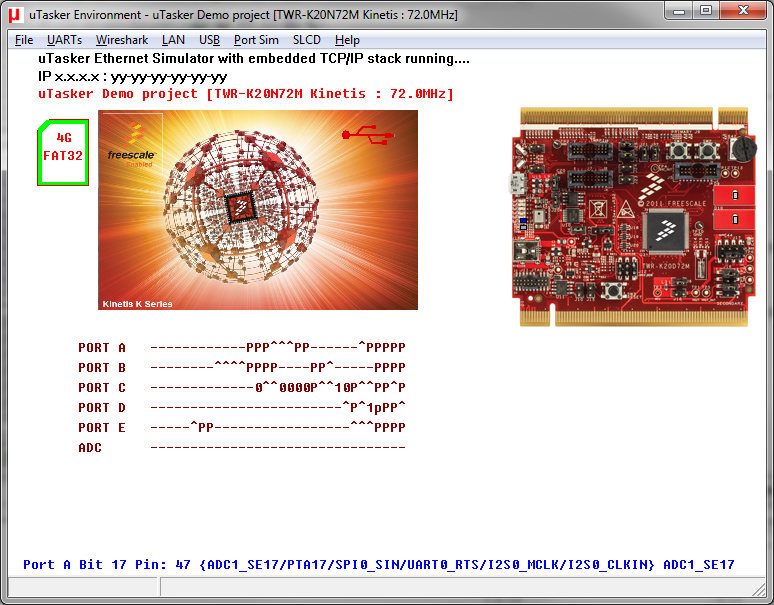Maximize the uTasker Environment window

[x=706, y=11]
